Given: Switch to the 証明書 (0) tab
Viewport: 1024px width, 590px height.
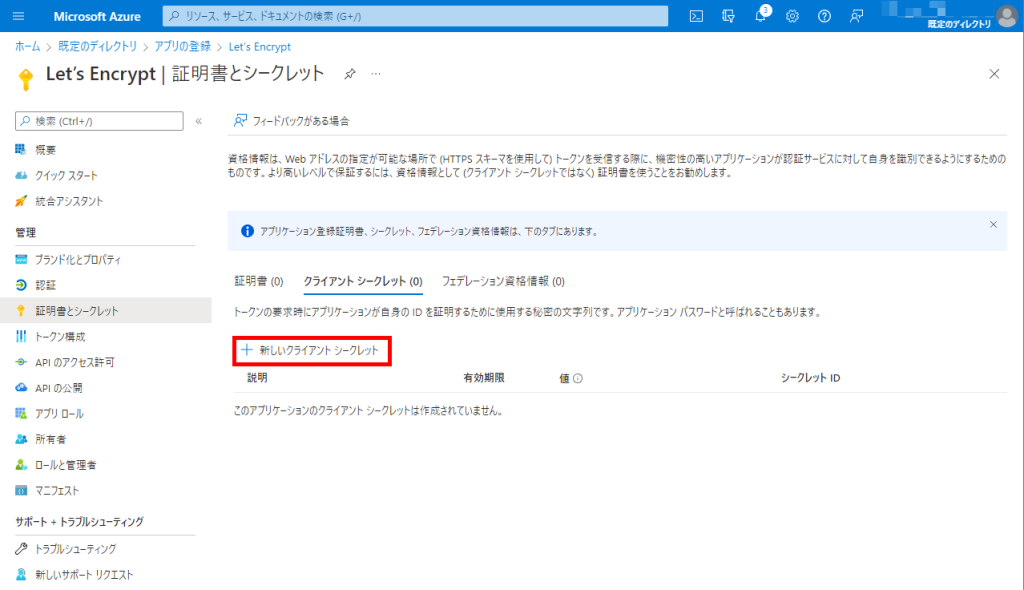Looking at the screenshot, I should tap(259, 282).
